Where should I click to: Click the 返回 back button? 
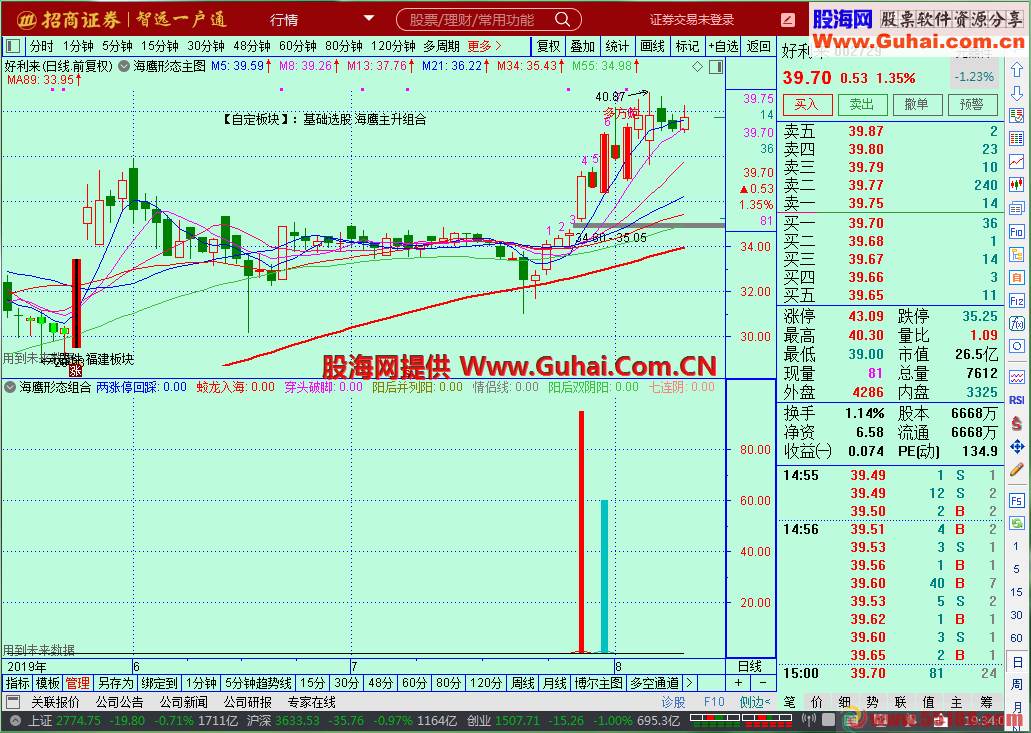pyautogui.click(x=759, y=46)
